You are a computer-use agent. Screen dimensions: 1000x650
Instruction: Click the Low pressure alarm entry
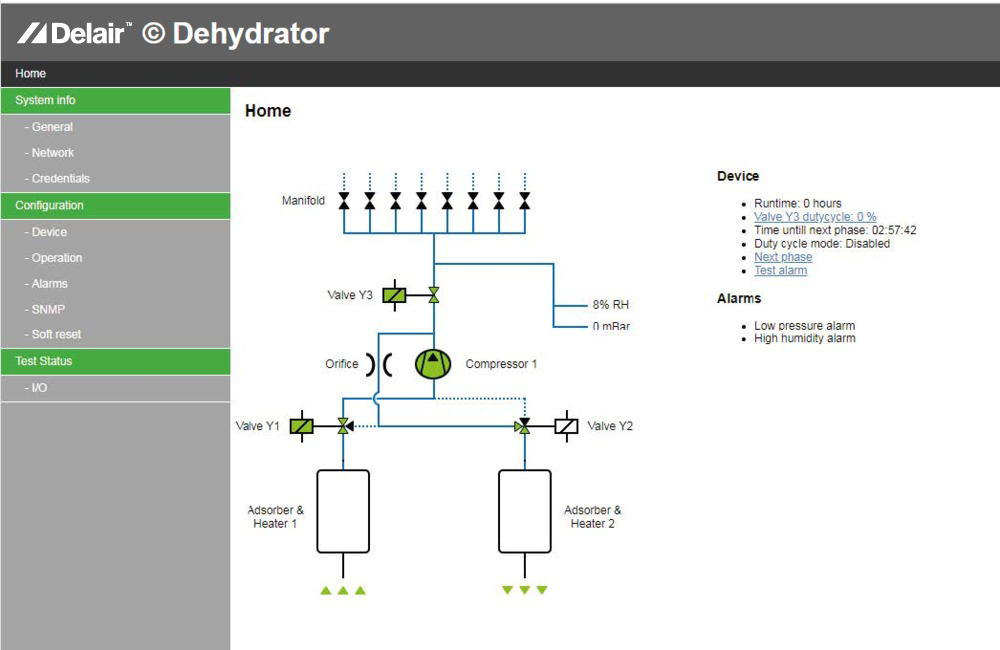[x=805, y=326]
